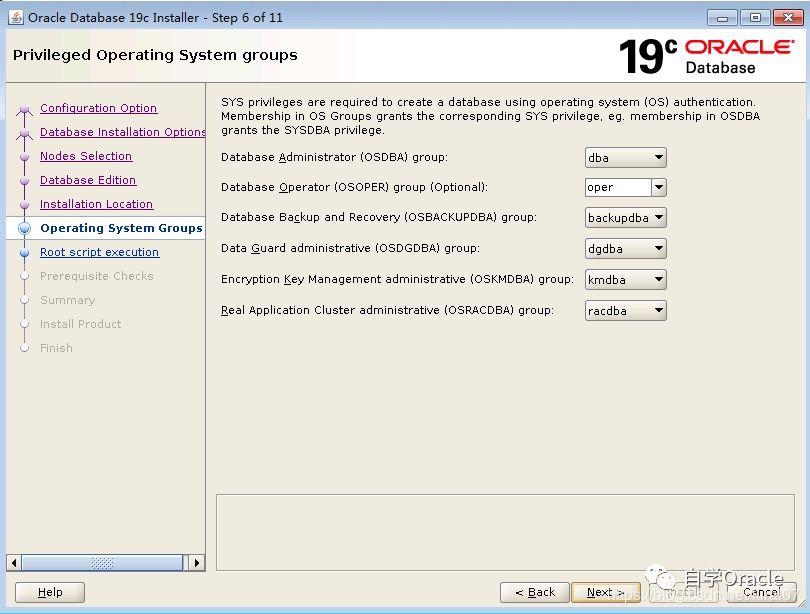Click the Cancel button
810x614 pixels.
coord(761,592)
